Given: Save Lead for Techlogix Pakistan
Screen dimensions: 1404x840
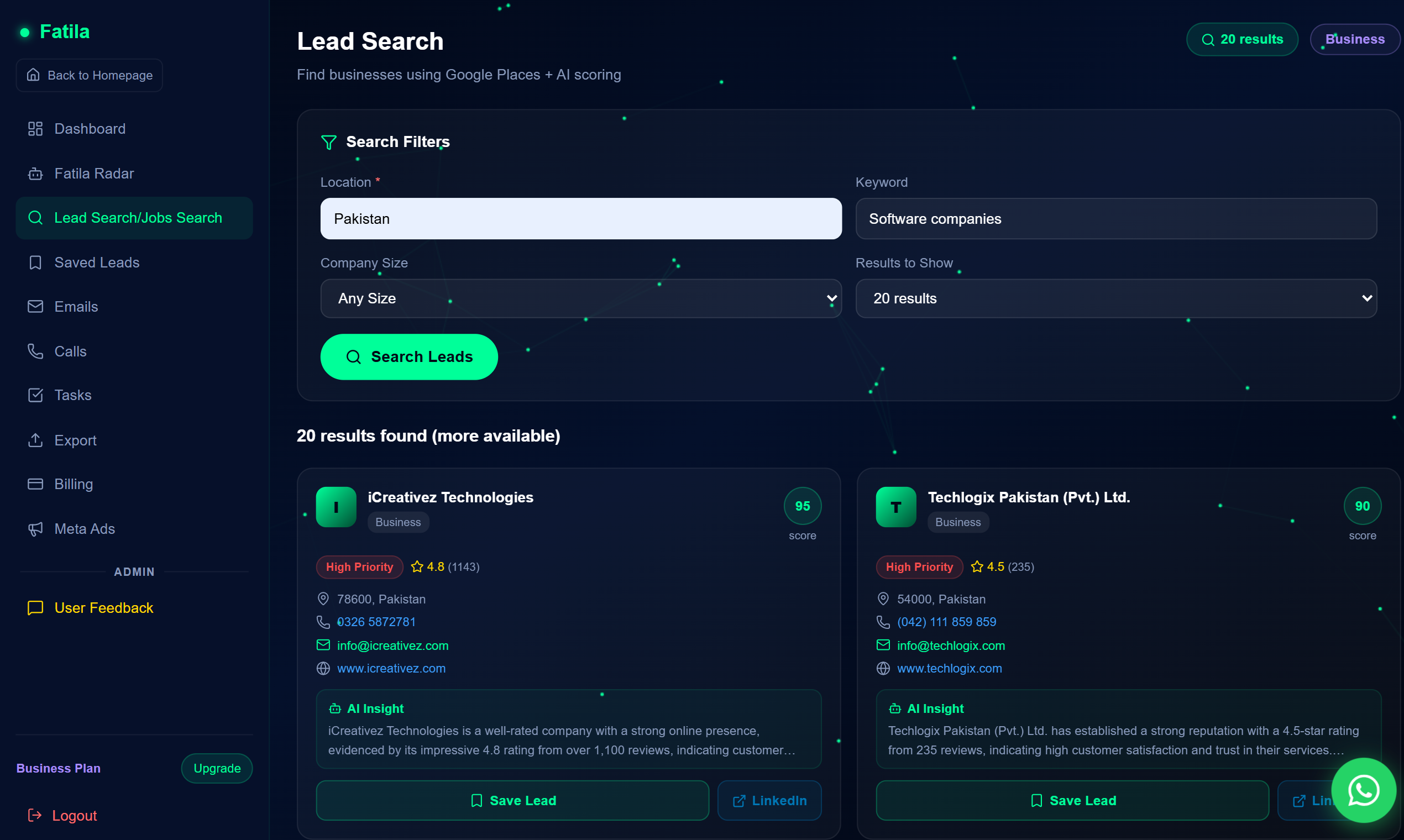Looking at the screenshot, I should [x=1072, y=800].
